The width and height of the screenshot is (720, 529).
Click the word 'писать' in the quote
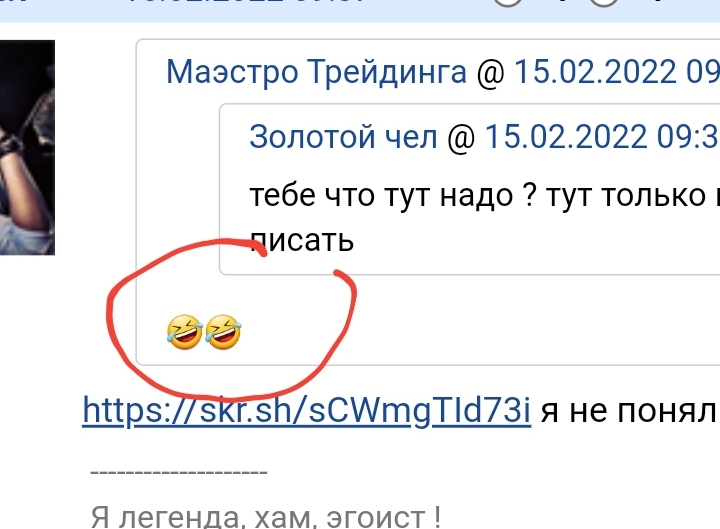(x=302, y=240)
